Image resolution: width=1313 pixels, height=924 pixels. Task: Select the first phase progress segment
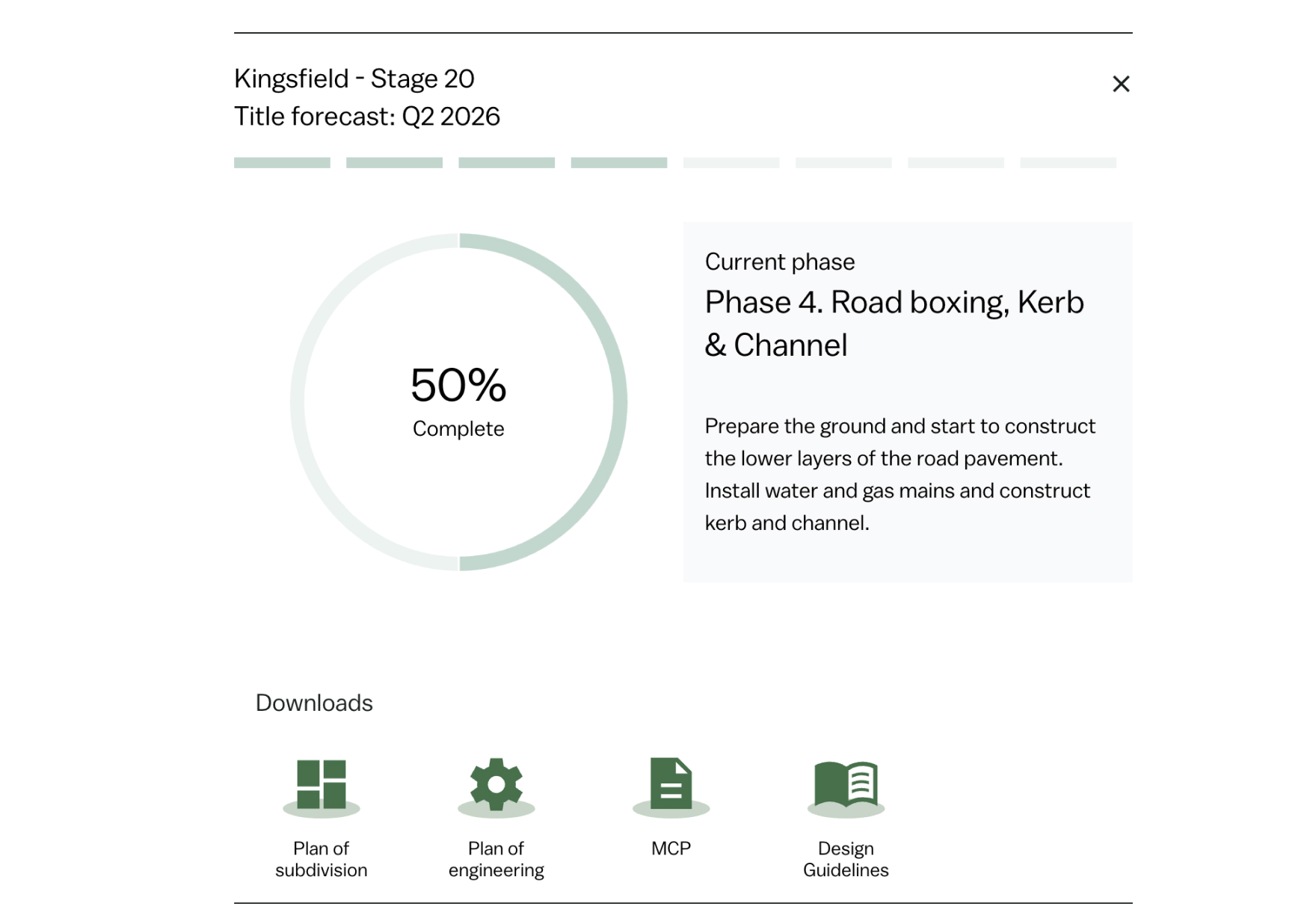[282, 162]
